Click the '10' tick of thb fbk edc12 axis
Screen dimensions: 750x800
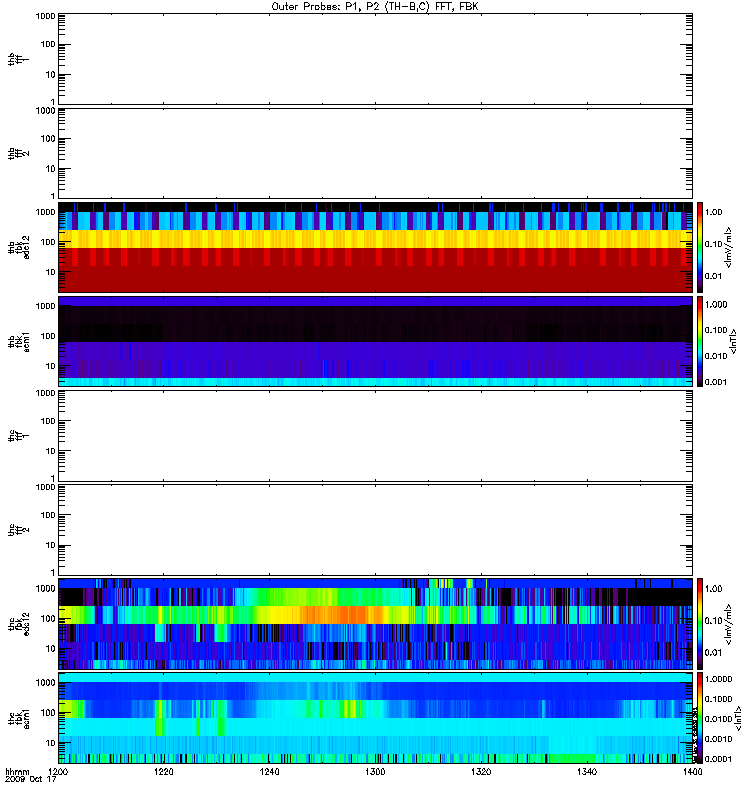click(x=51, y=272)
